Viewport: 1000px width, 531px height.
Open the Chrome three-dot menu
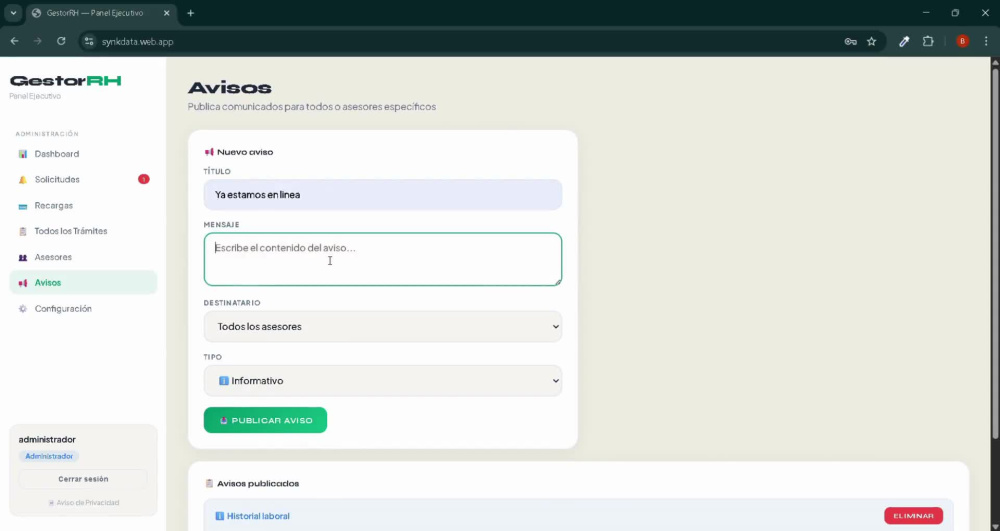coord(986,41)
